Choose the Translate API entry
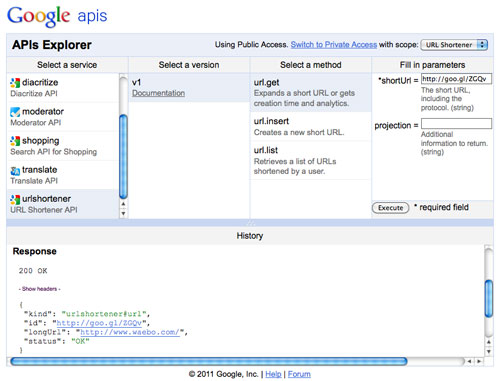 [x=34, y=181]
